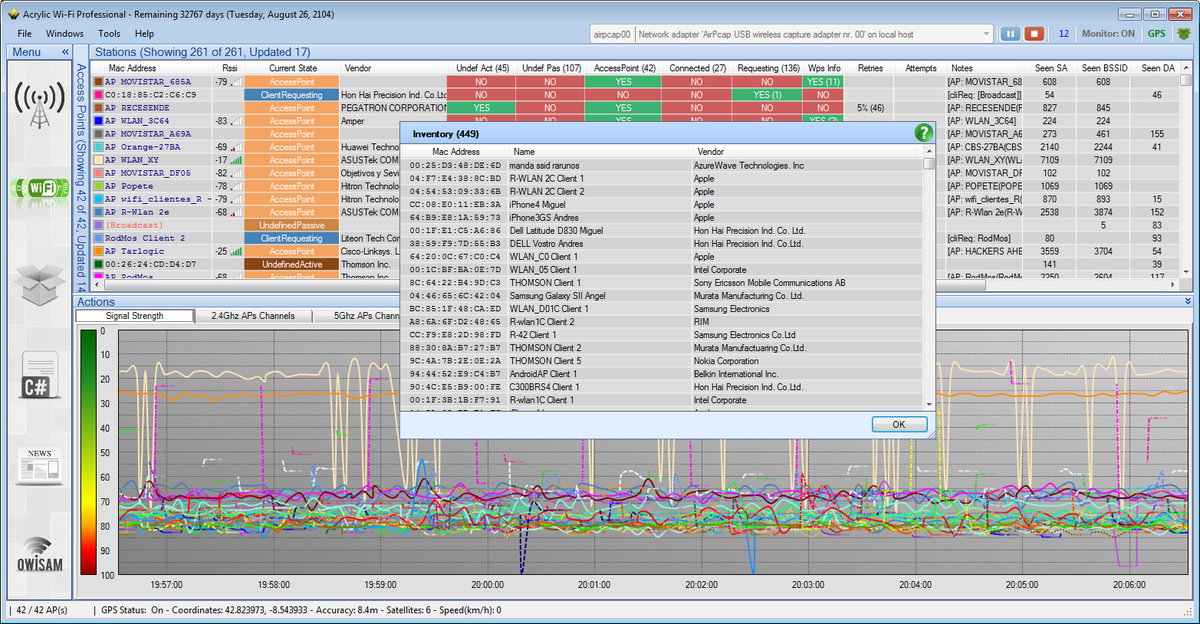Toggle Monitor: ON mode
Viewport: 1200px width, 624px height.
(1108, 33)
